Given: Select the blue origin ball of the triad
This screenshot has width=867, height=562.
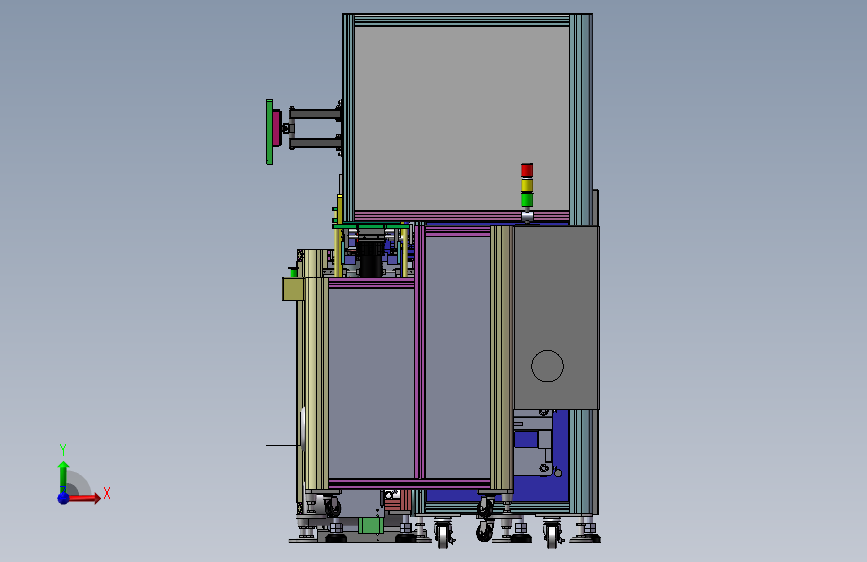Looking at the screenshot, I should (x=64, y=498).
